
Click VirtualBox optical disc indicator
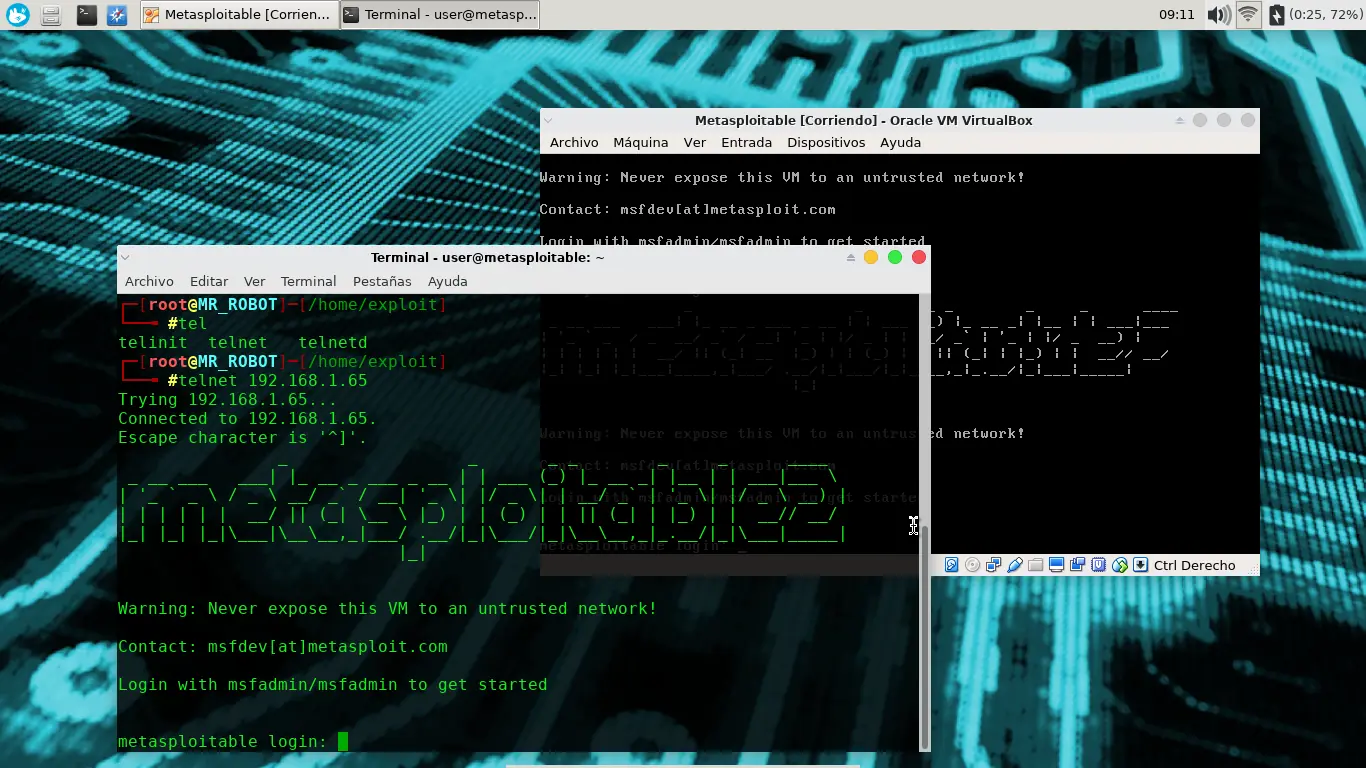[x=972, y=565]
